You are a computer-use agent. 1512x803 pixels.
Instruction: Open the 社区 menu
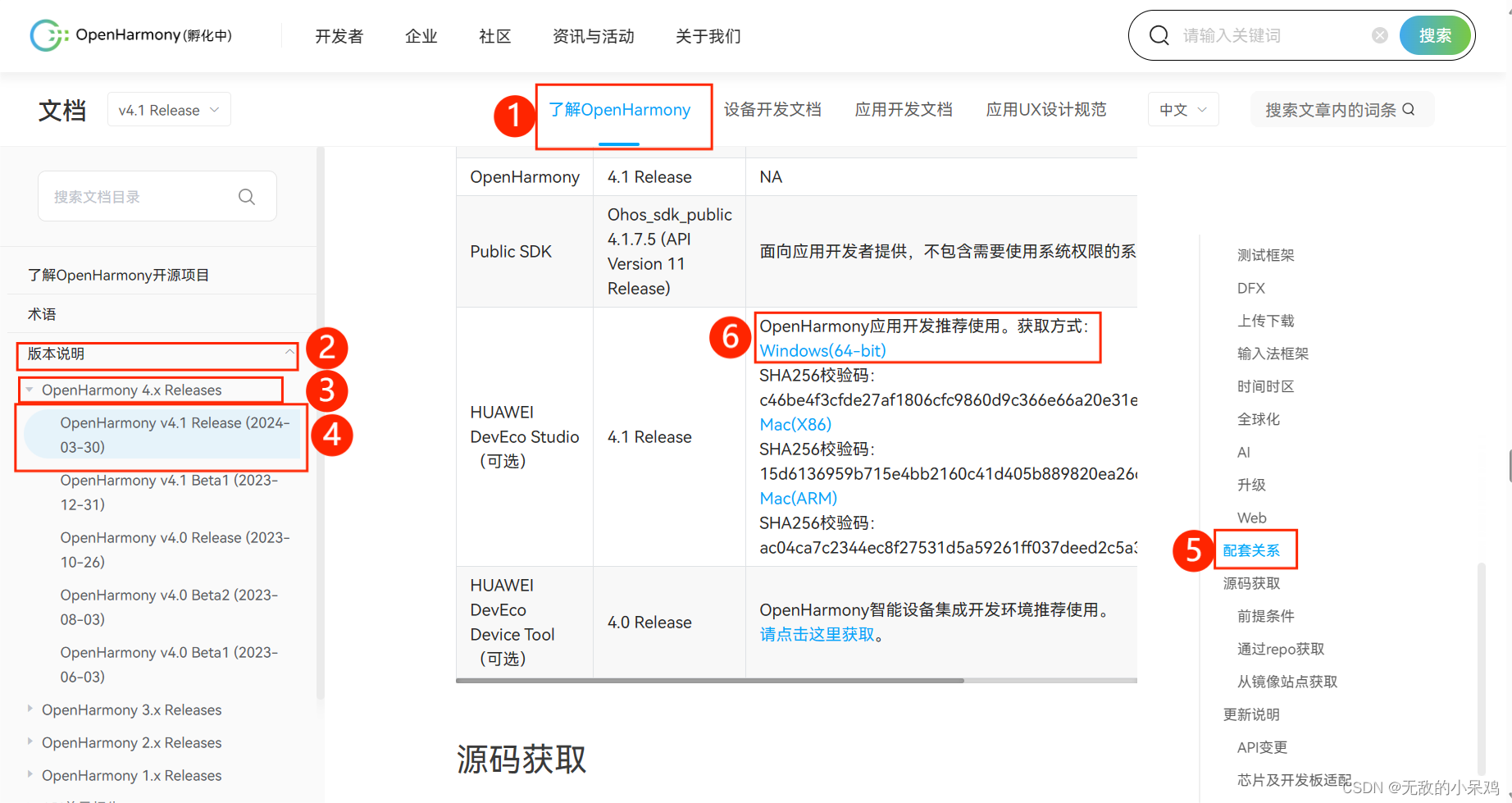click(x=495, y=36)
